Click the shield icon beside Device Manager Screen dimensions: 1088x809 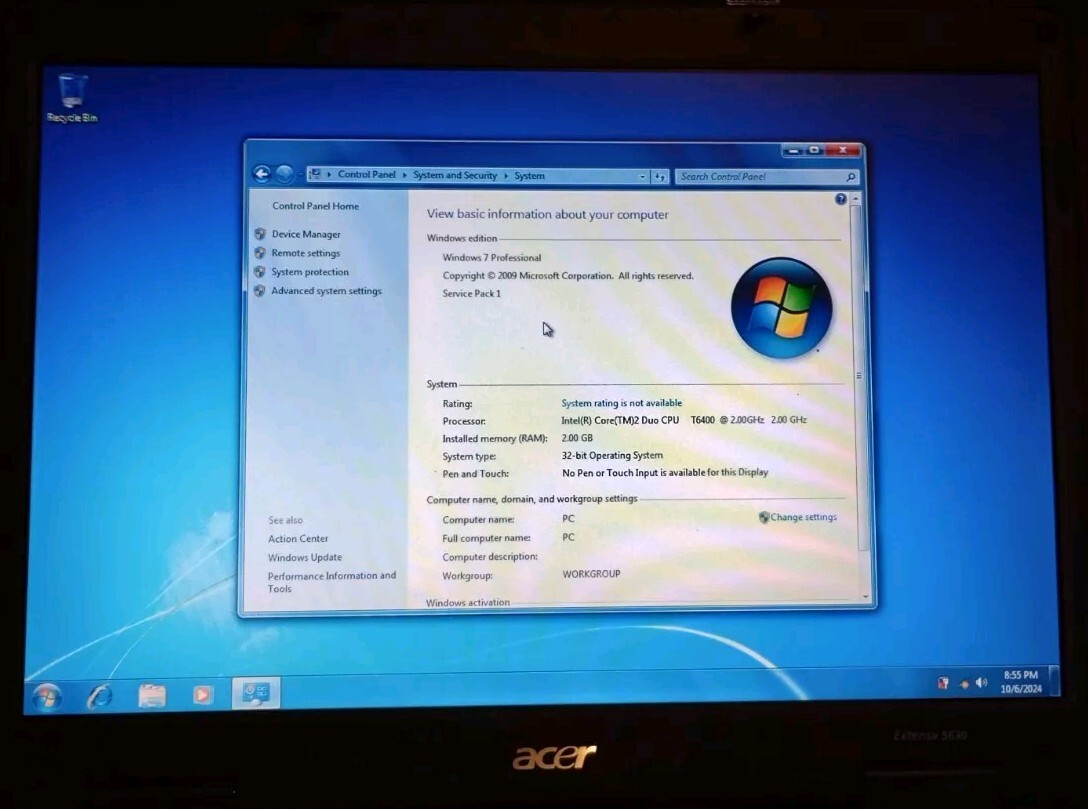click(x=260, y=234)
